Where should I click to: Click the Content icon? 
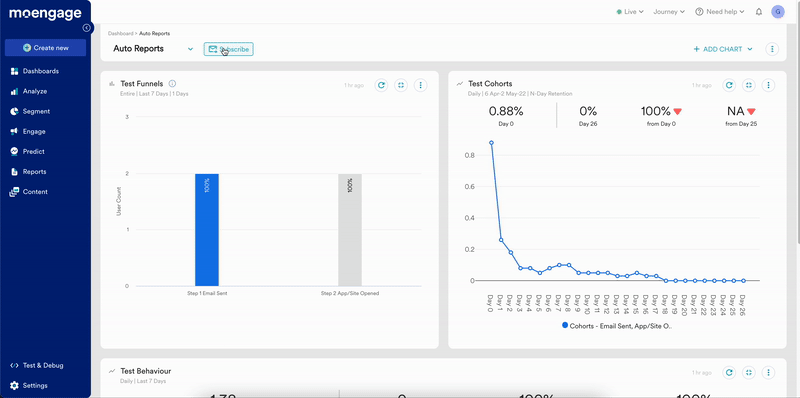point(14,192)
